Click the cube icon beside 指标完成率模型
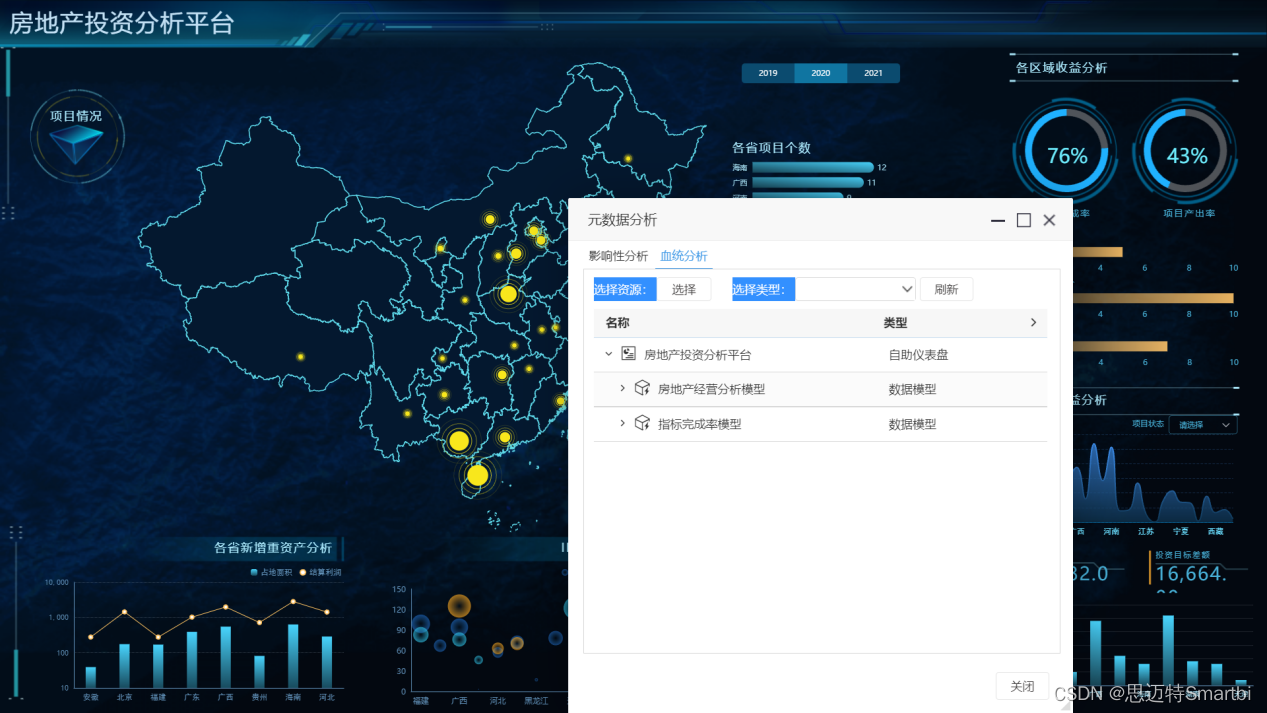The image size is (1267, 713). 641,423
